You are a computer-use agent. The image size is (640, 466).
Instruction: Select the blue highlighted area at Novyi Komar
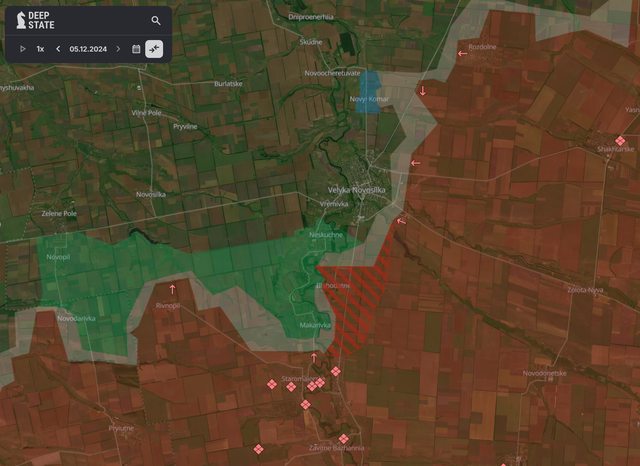point(369,92)
